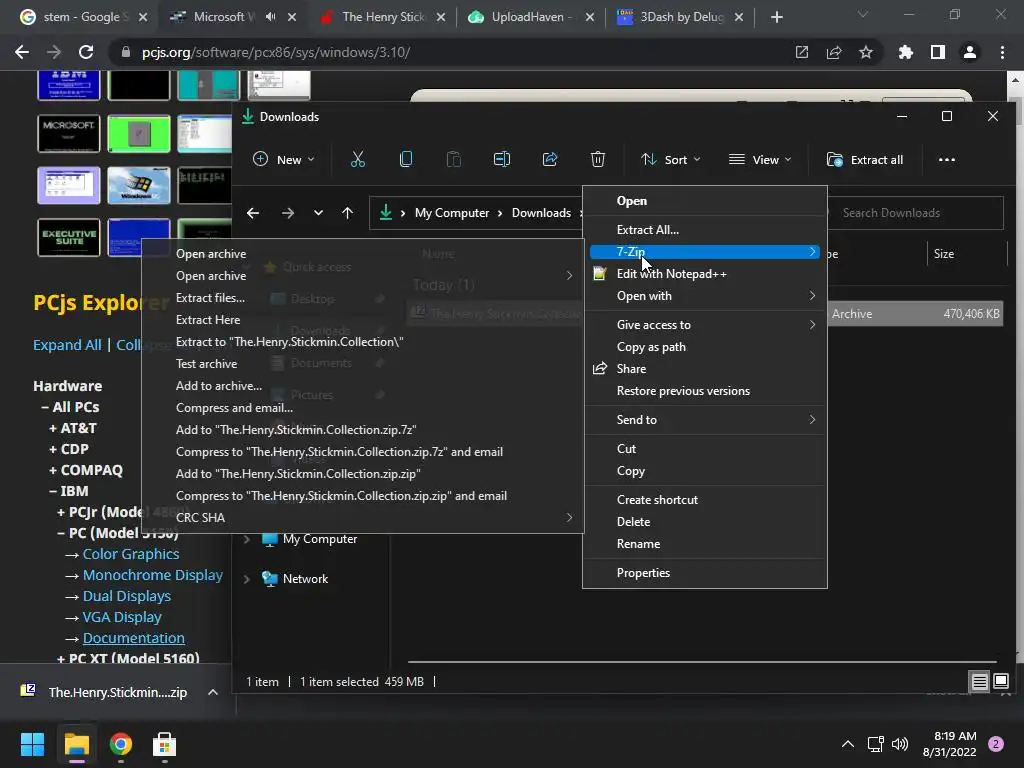1024x768 pixels.
Task: Open the Windows Start menu
Action: [x=32, y=744]
